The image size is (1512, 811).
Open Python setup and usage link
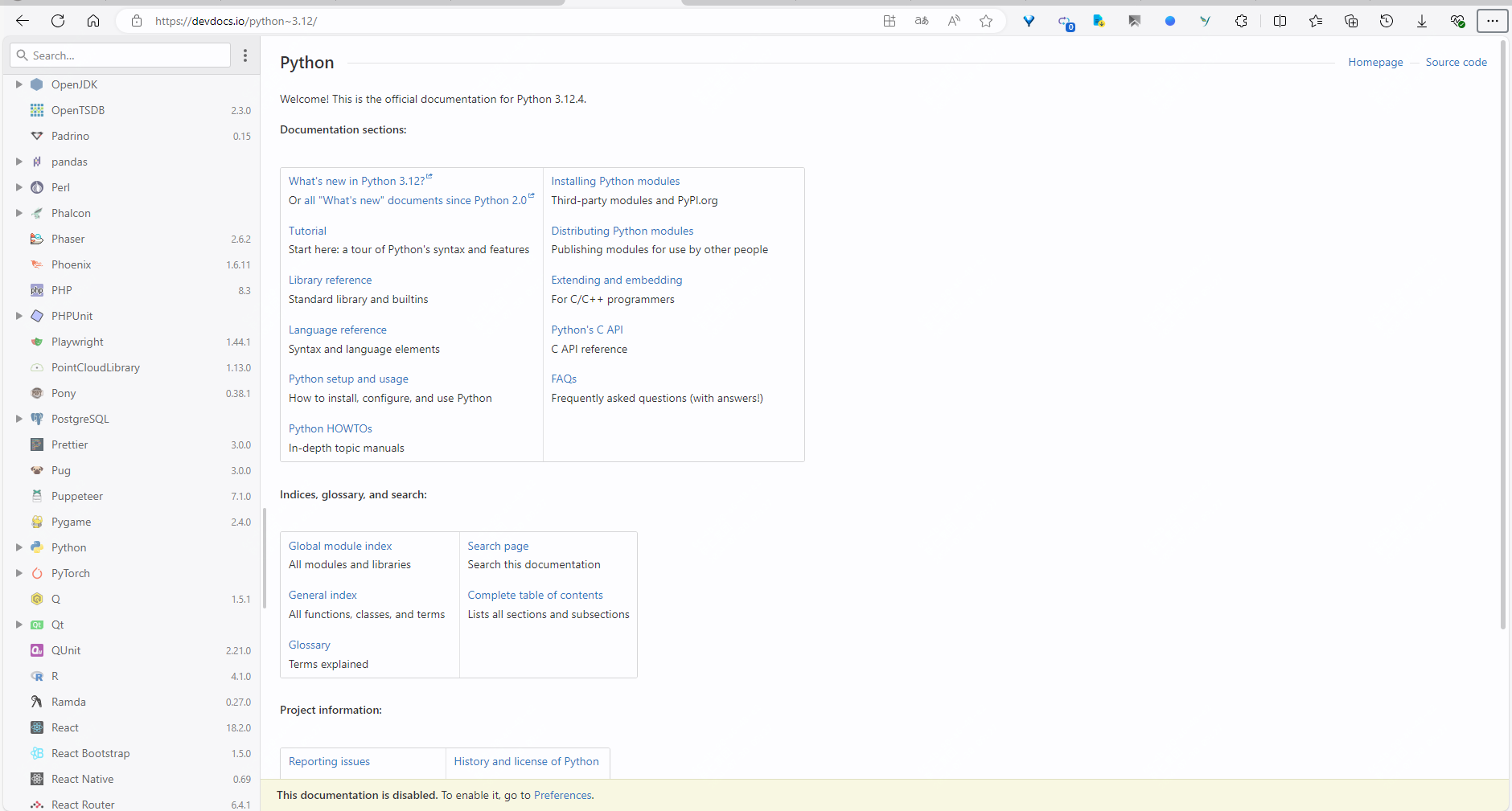(348, 379)
